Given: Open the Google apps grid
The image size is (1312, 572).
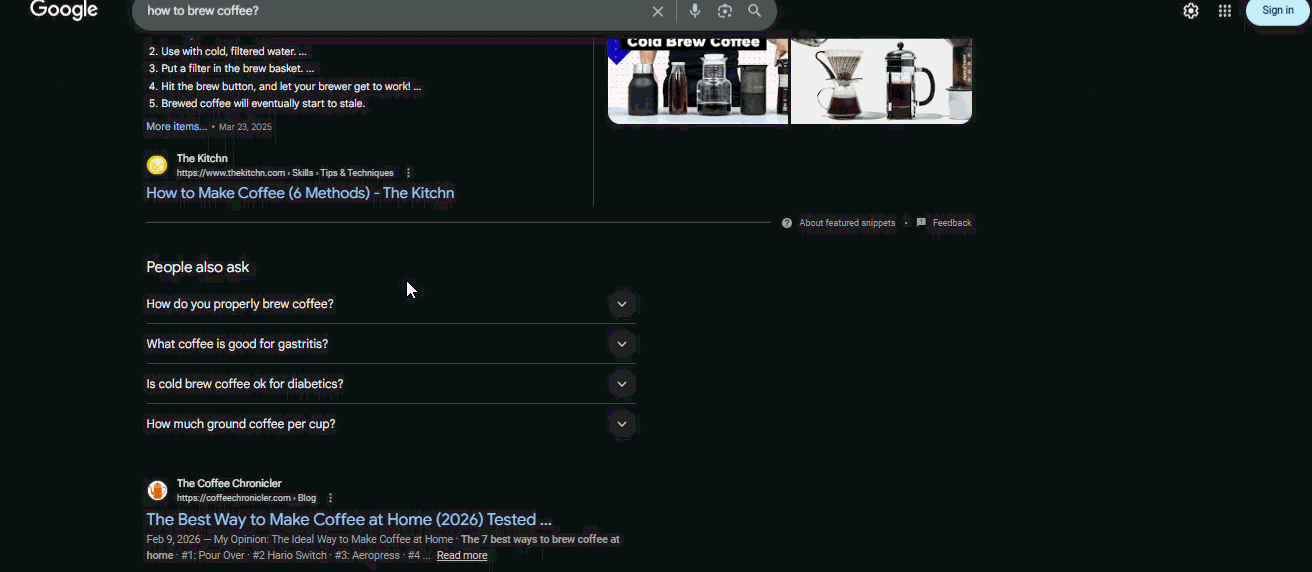Looking at the screenshot, I should click(1225, 11).
